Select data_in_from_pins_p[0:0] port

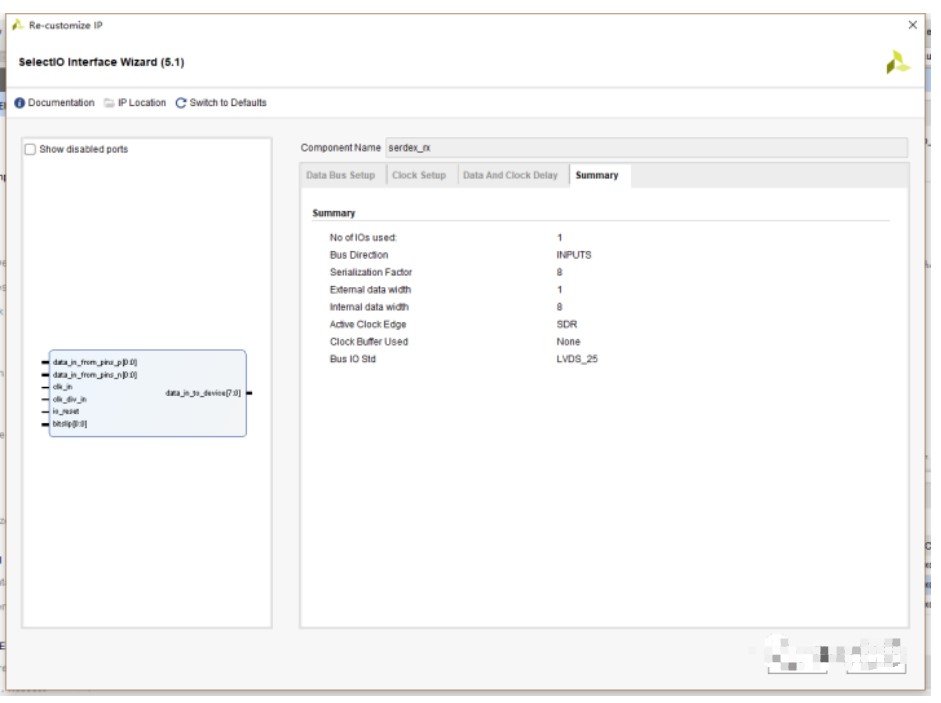[x=95, y=363]
